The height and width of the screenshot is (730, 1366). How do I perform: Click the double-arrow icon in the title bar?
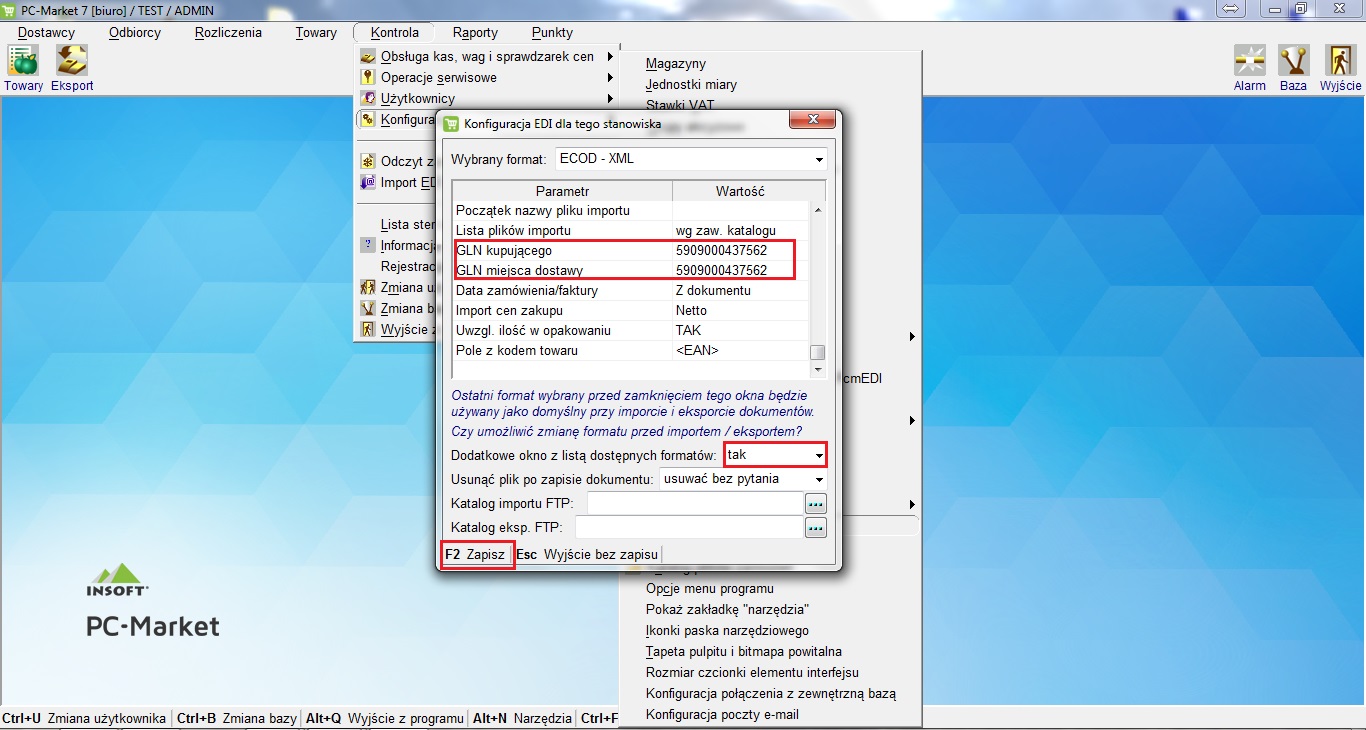pyautogui.click(x=1231, y=9)
